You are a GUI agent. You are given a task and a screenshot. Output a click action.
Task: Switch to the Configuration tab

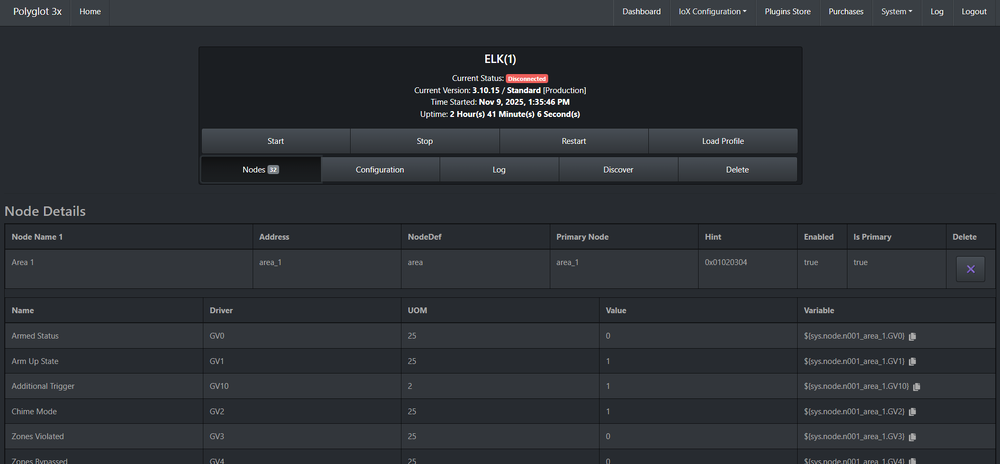pyautogui.click(x=380, y=170)
